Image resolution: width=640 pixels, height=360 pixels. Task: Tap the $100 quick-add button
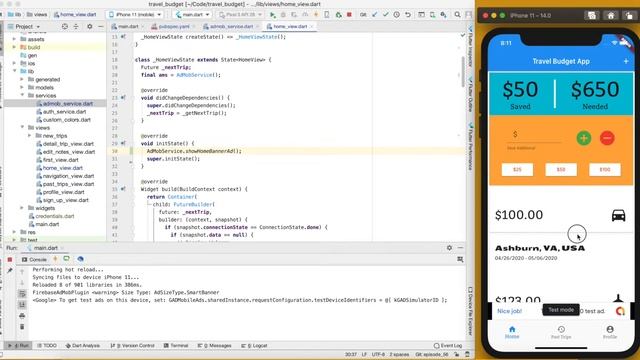[604, 169]
